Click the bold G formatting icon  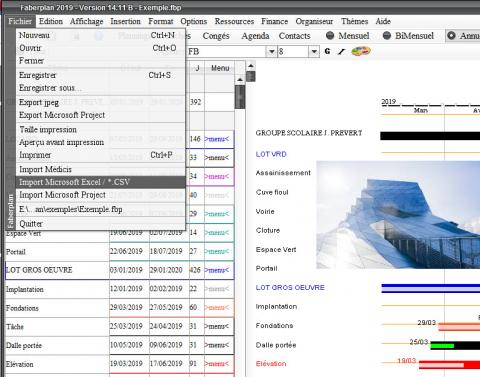(327, 51)
